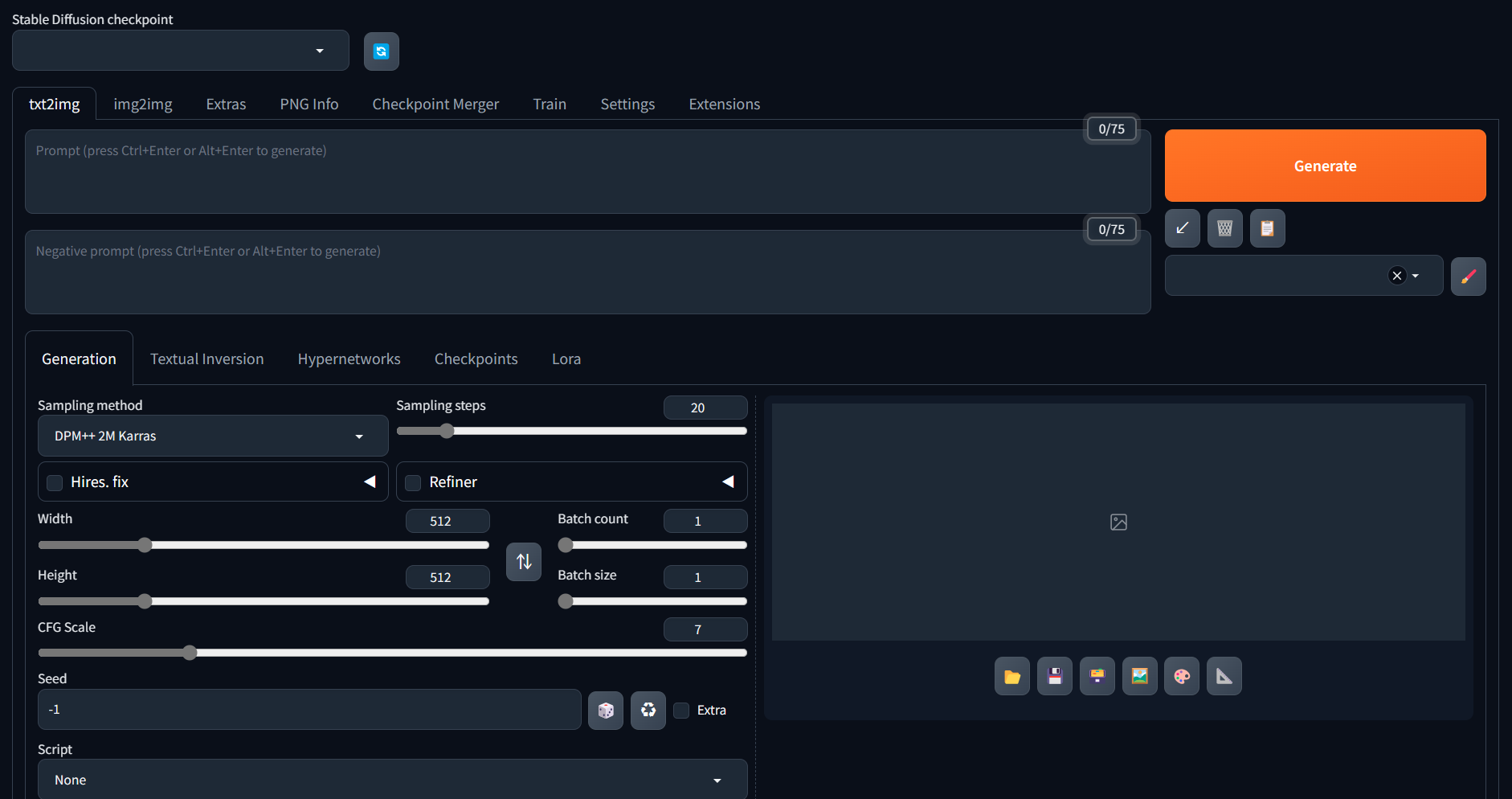The image size is (1512, 799).
Task: Click the floppy disk save image icon
Action: 1054,676
